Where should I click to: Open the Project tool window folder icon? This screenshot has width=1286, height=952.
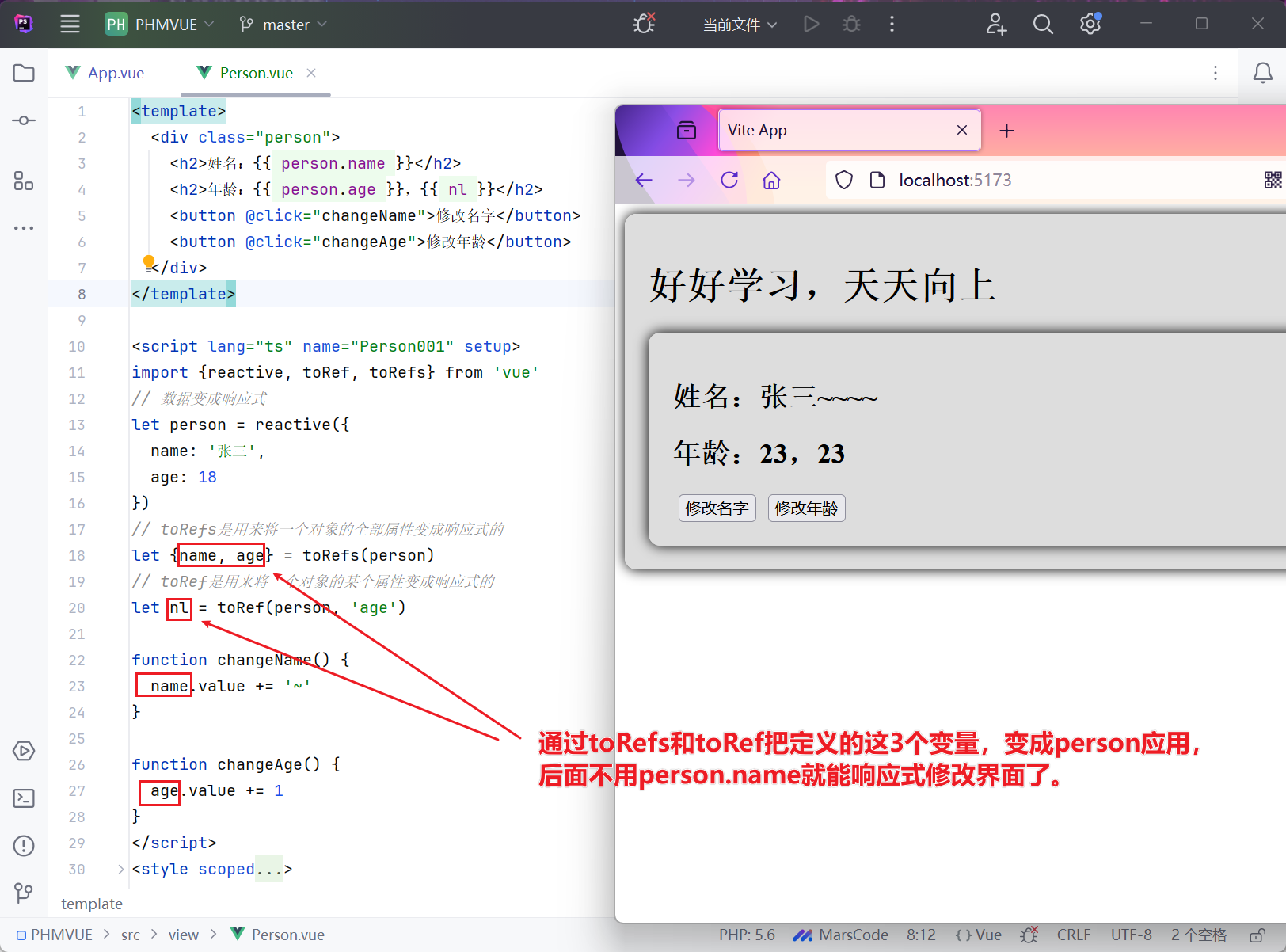(x=24, y=73)
